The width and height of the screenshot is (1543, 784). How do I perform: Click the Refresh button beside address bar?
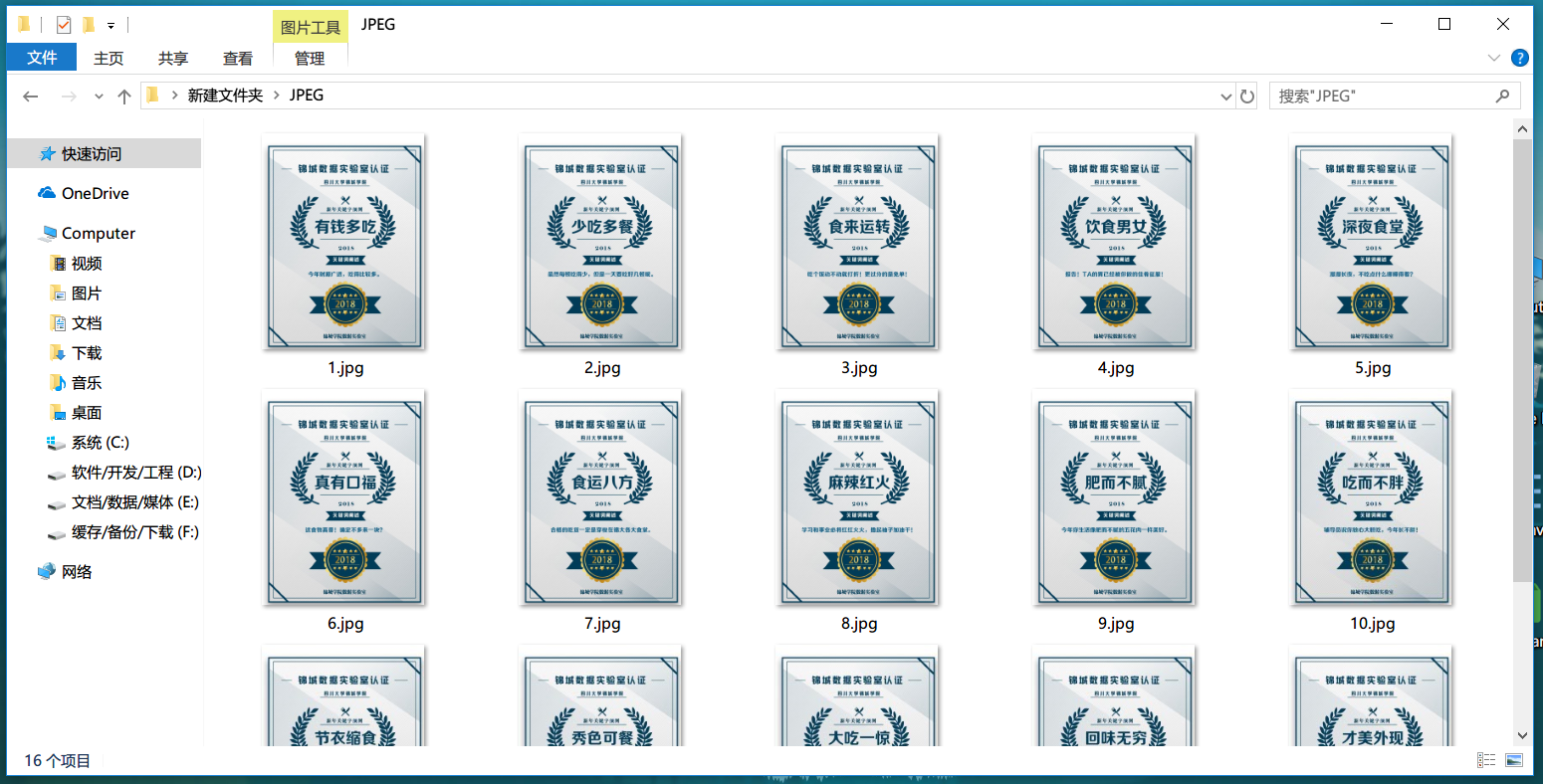coord(1246,97)
